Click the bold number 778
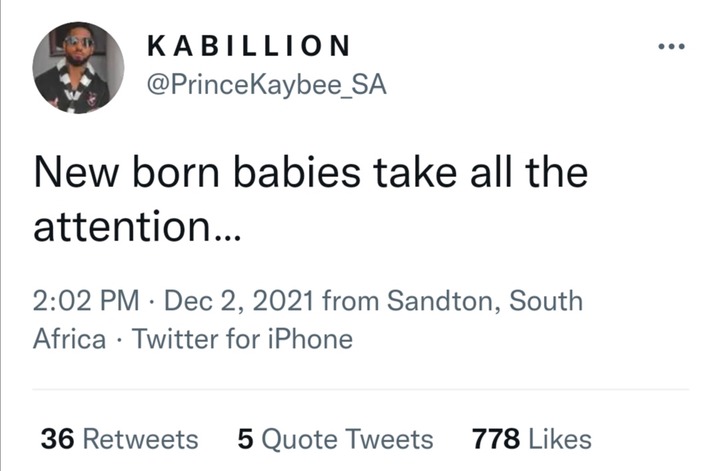The image size is (720, 471). point(496,439)
